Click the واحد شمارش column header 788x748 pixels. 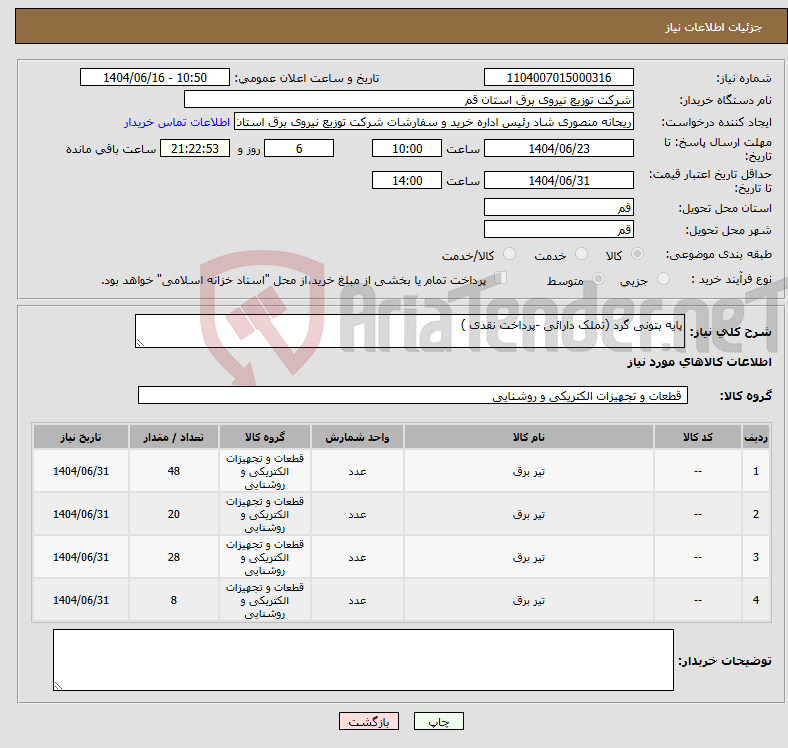357,437
